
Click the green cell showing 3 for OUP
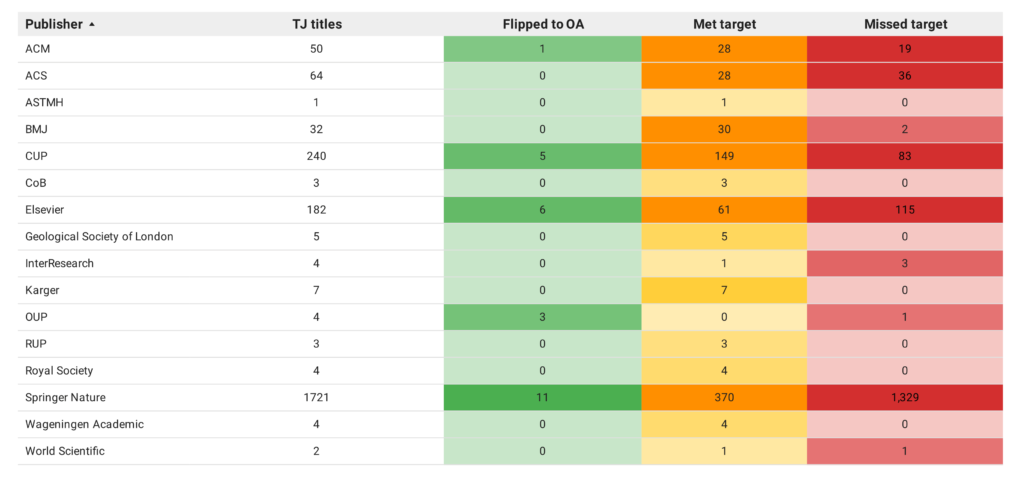pos(543,317)
